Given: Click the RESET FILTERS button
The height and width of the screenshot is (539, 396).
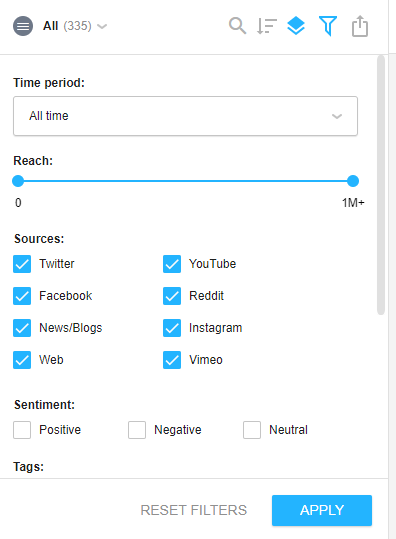Looking at the screenshot, I should click(x=194, y=510).
